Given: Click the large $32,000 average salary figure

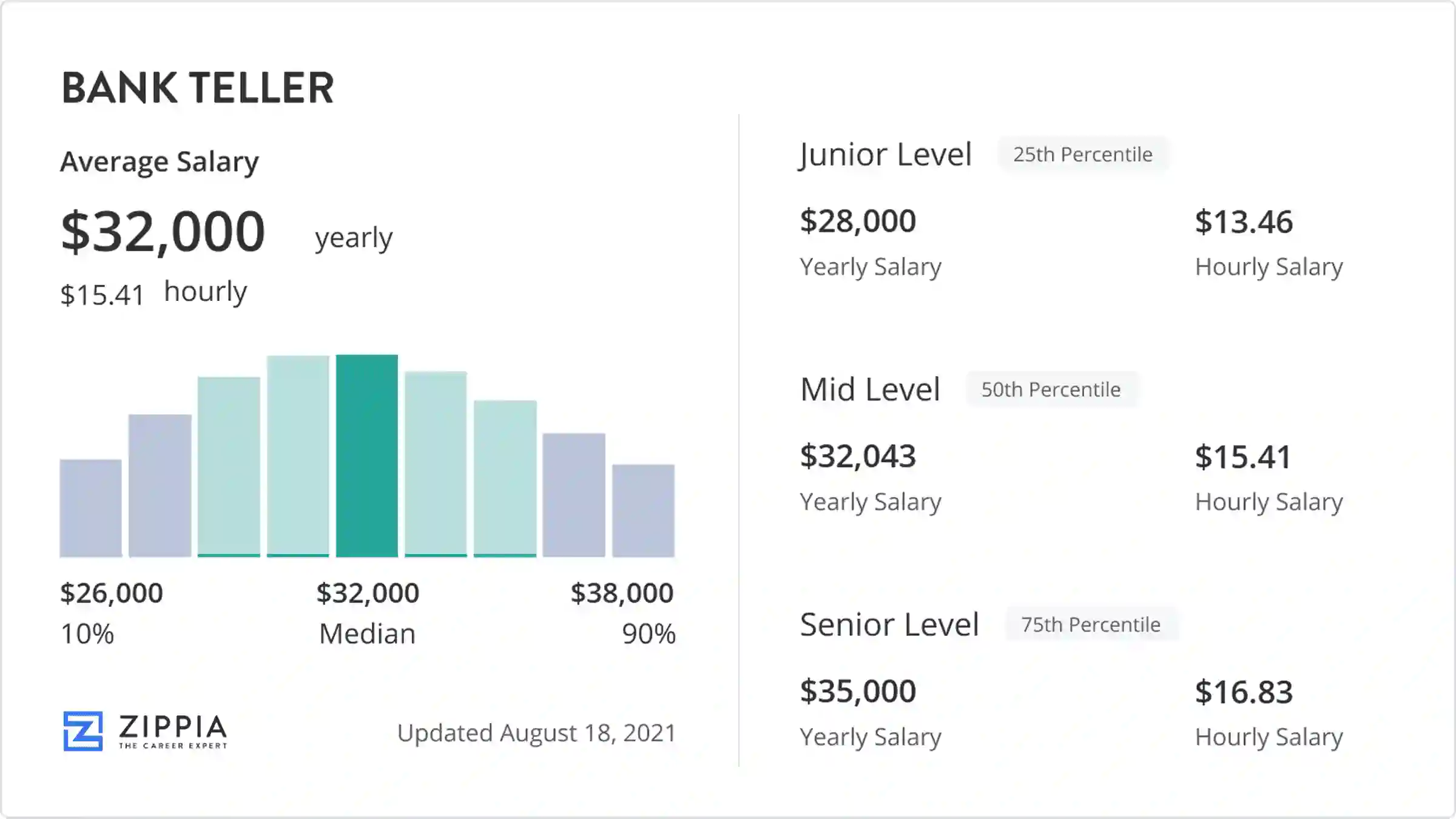Looking at the screenshot, I should (163, 231).
